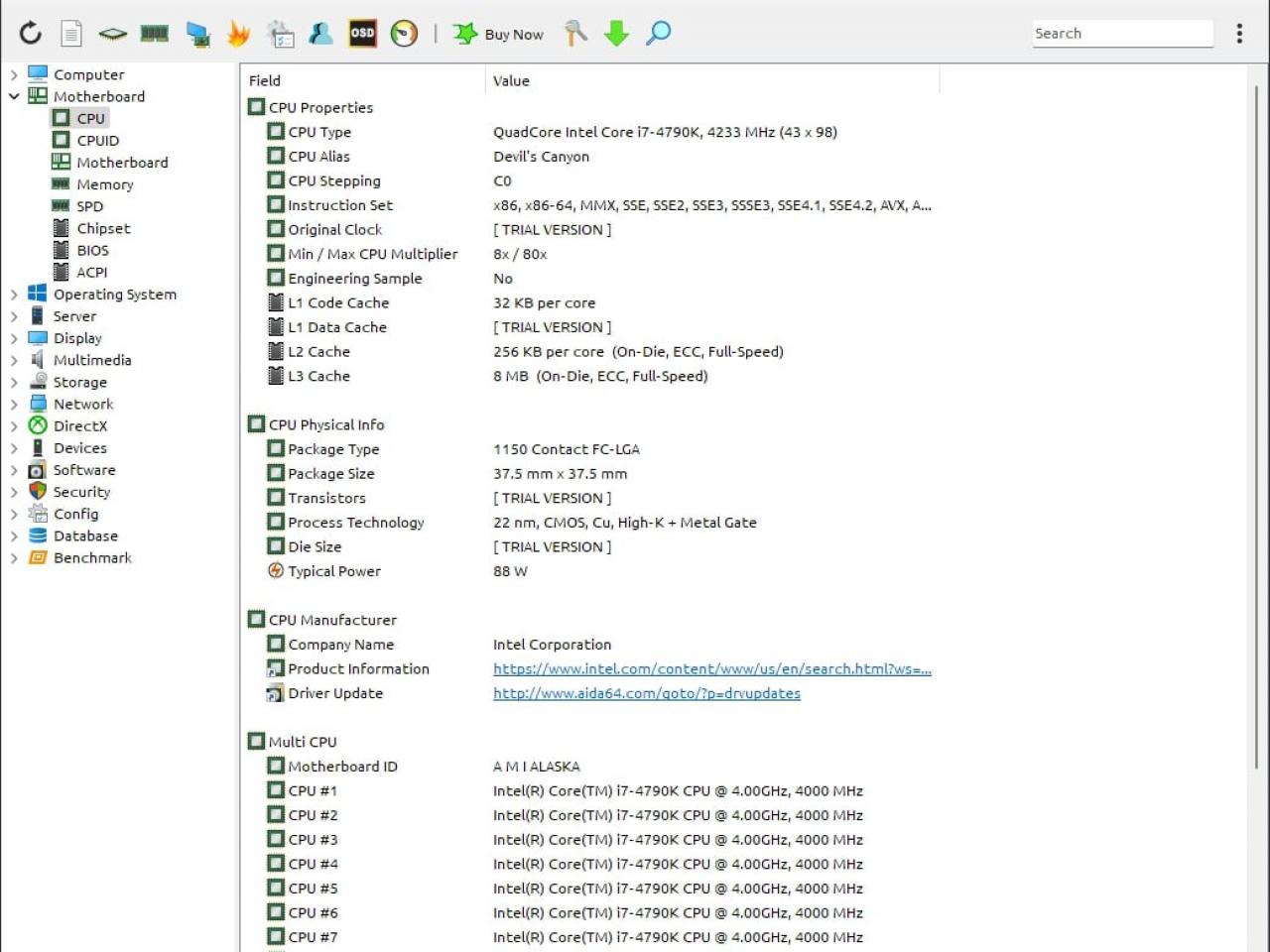1270x952 pixels.
Task: Open the OSD panel icon
Action: (362, 34)
